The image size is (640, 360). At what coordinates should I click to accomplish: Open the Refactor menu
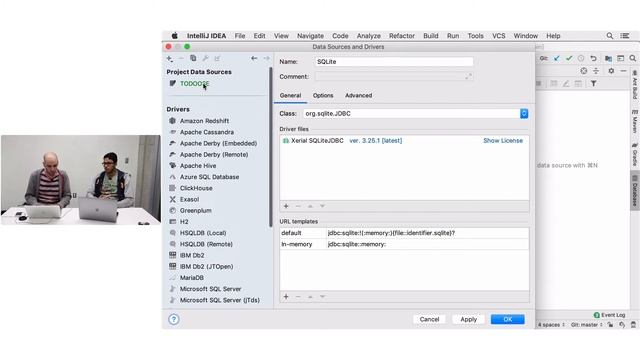point(402,36)
